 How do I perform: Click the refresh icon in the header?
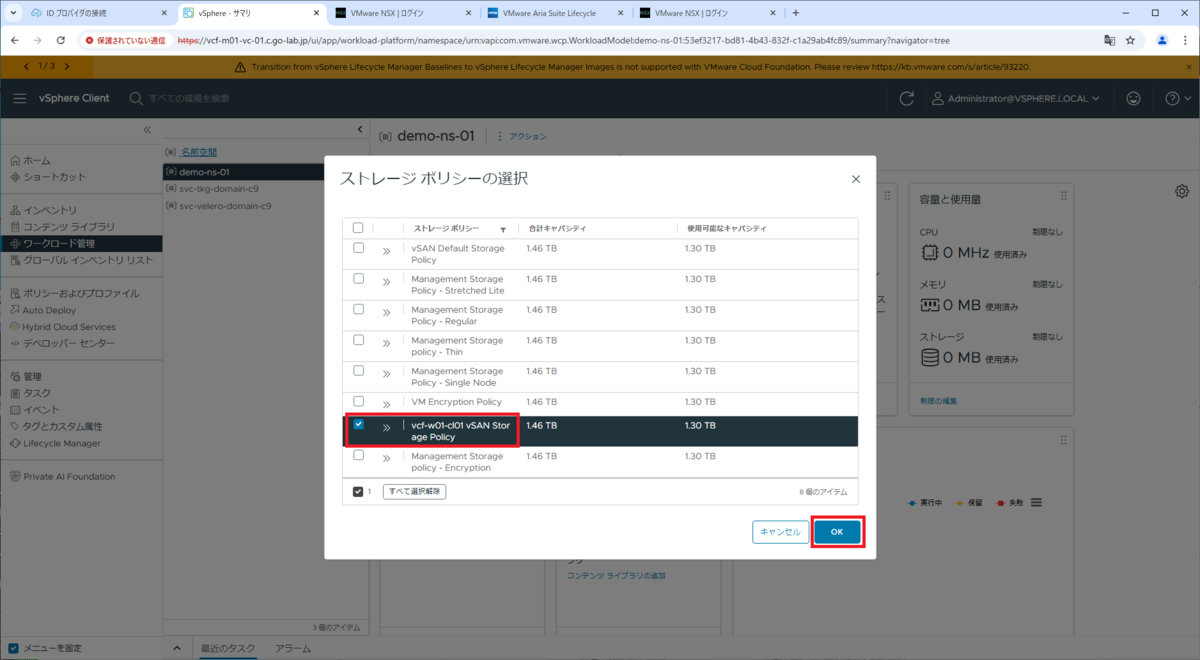[x=907, y=98]
